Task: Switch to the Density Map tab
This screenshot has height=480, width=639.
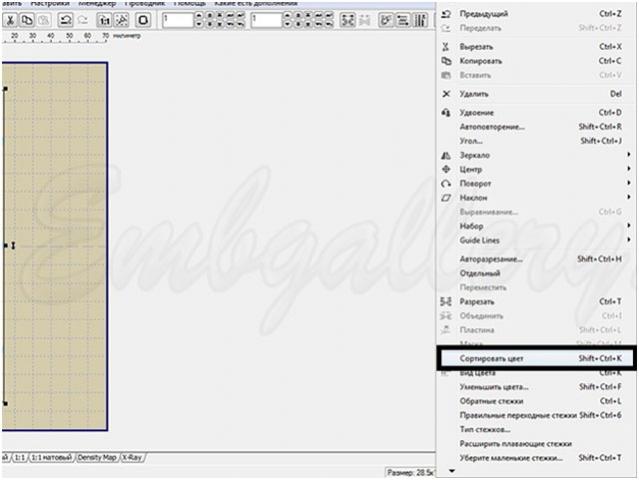Action: [97, 457]
